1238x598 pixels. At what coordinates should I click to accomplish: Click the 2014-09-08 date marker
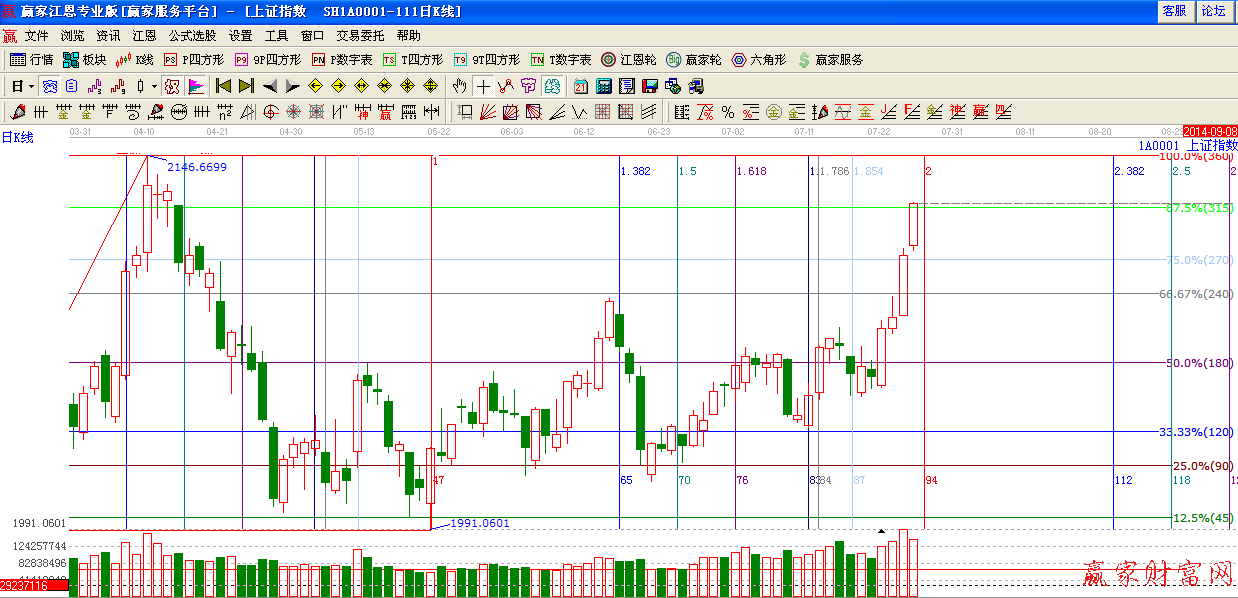[1210, 131]
